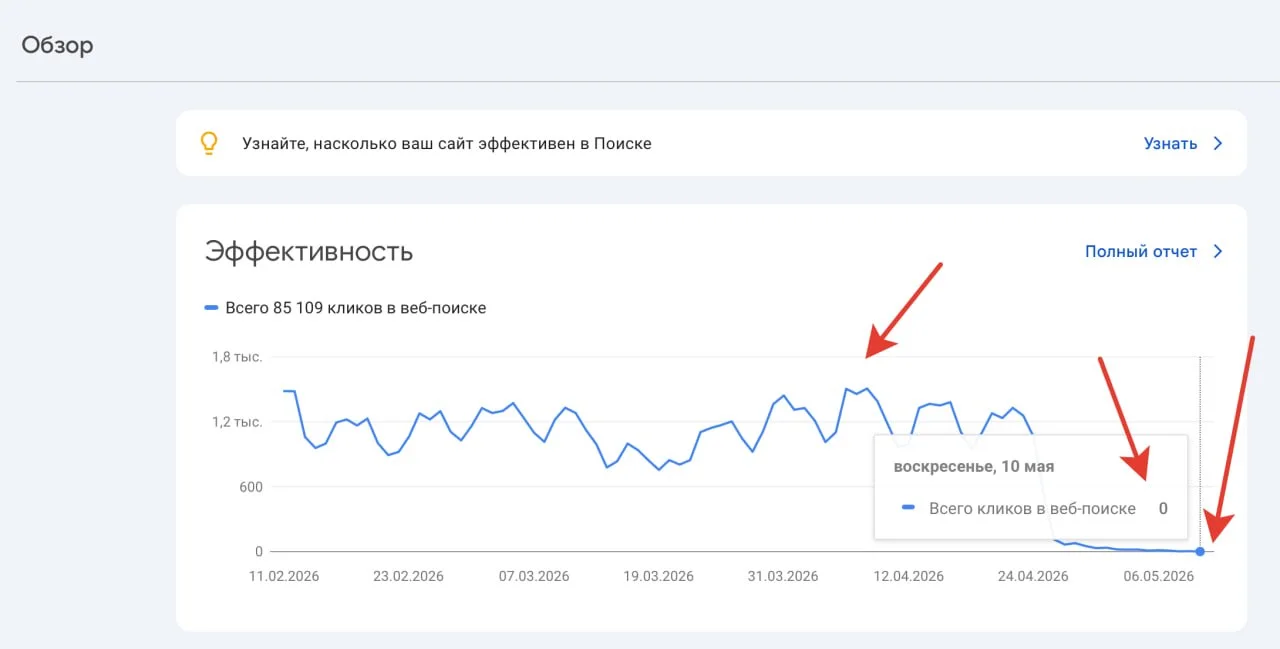
Task: Click axis date 24.04.2026
Action: (x=1033, y=576)
